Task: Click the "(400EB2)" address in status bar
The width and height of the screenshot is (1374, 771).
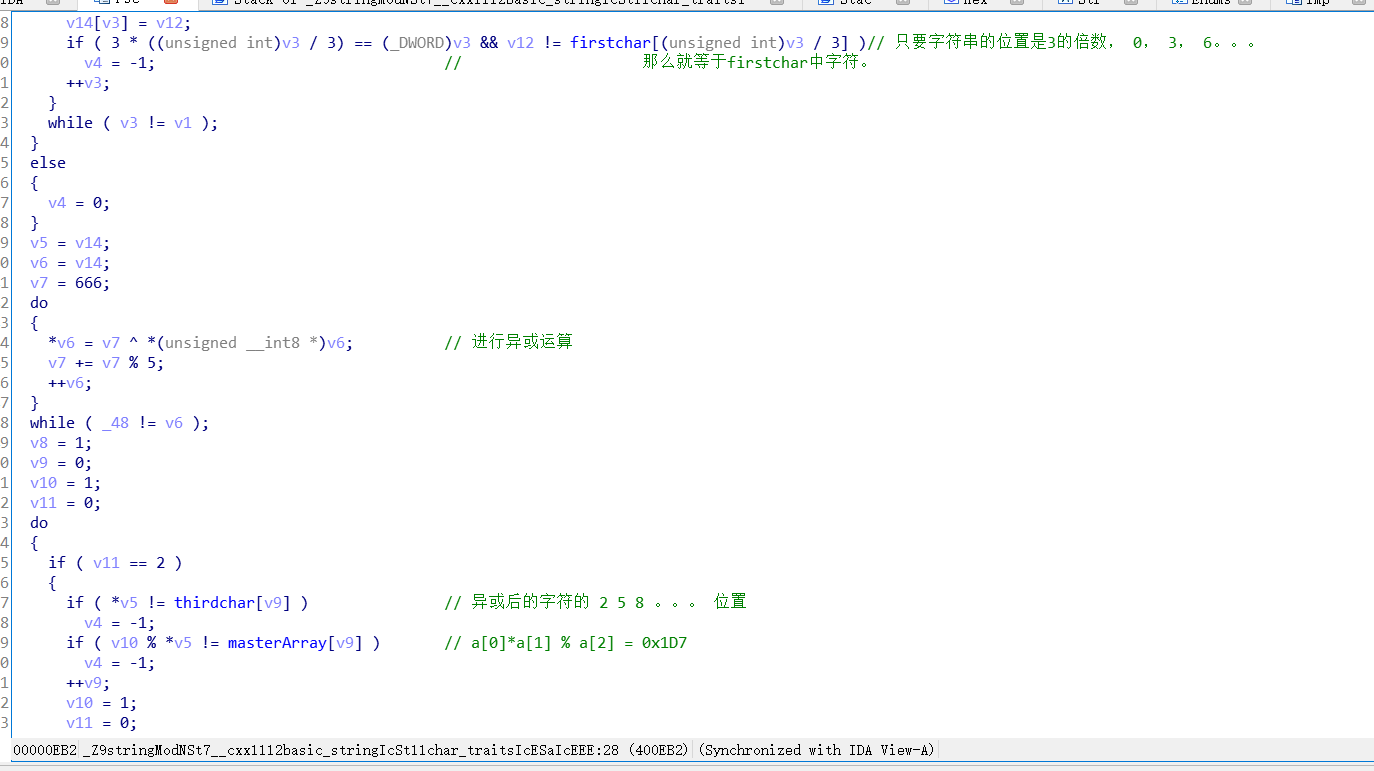Action: tap(659, 750)
